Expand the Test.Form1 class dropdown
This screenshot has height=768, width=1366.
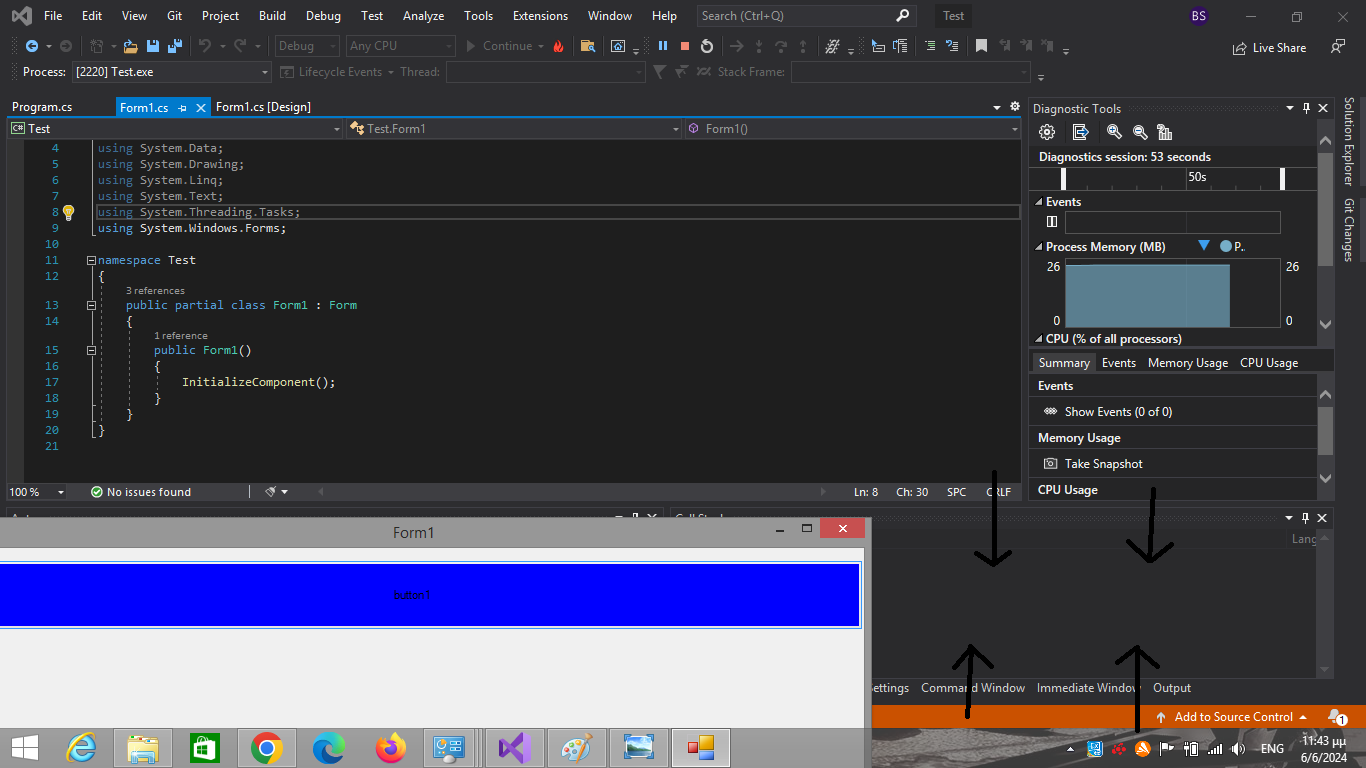click(676, 129)
